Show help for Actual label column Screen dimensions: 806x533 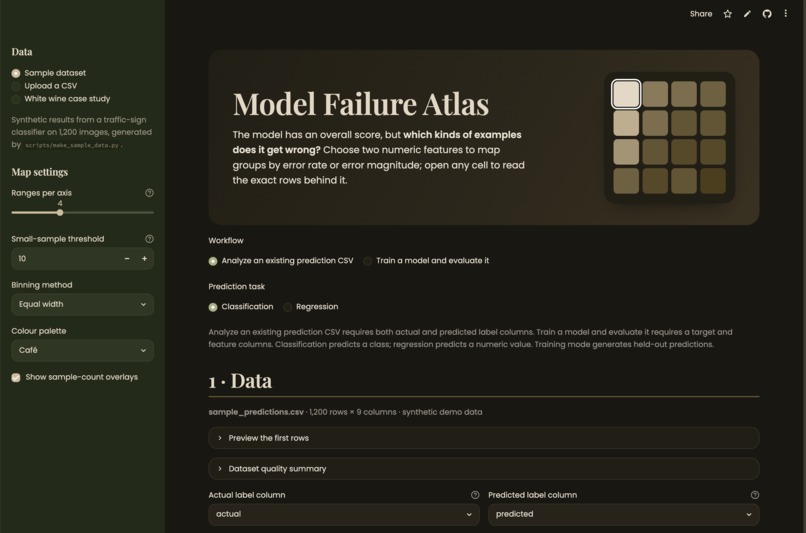point(475,495)
